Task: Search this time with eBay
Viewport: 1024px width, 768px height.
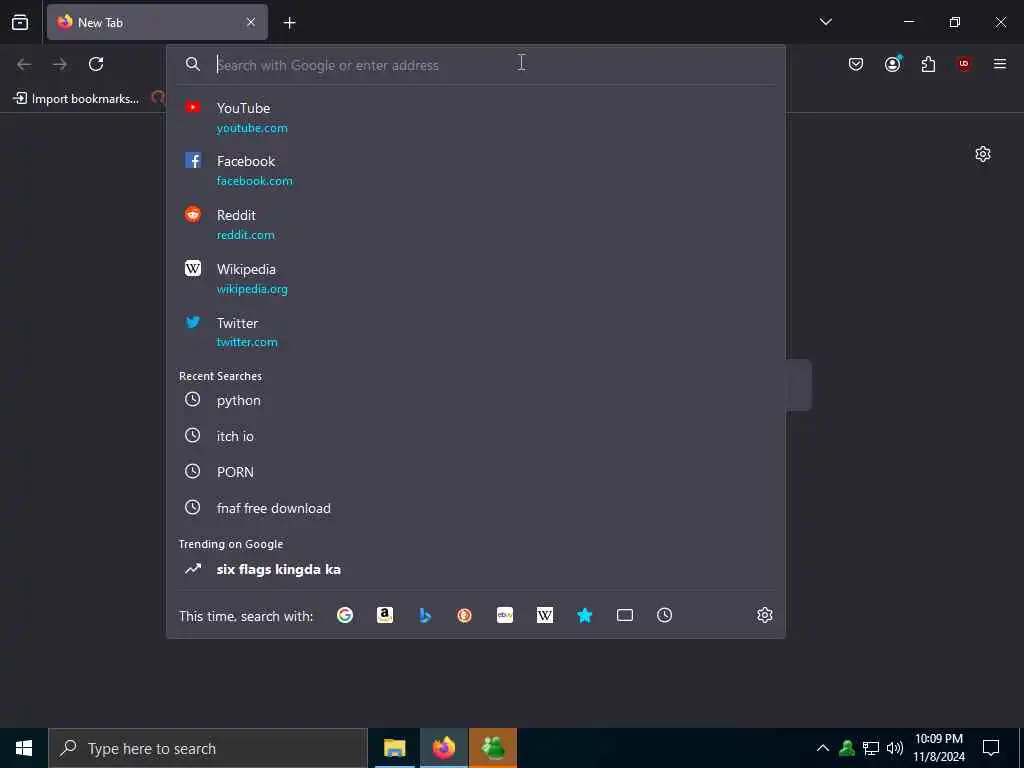Action: click(505, 615)
